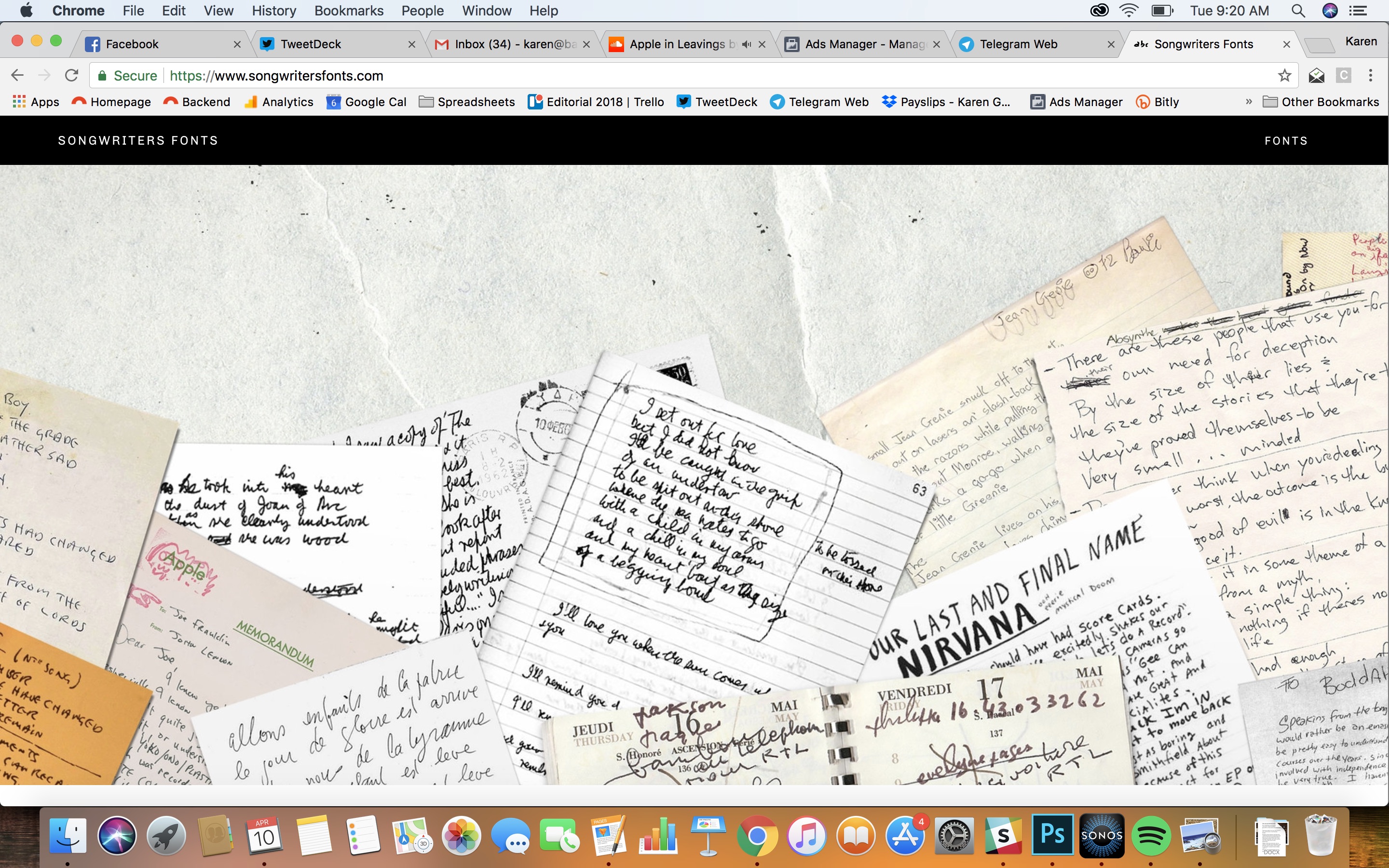Image resolution: width=1389 pixels, height=868 pixels.
Task: Open Spotify from the dock
Action: (1151, 835)
